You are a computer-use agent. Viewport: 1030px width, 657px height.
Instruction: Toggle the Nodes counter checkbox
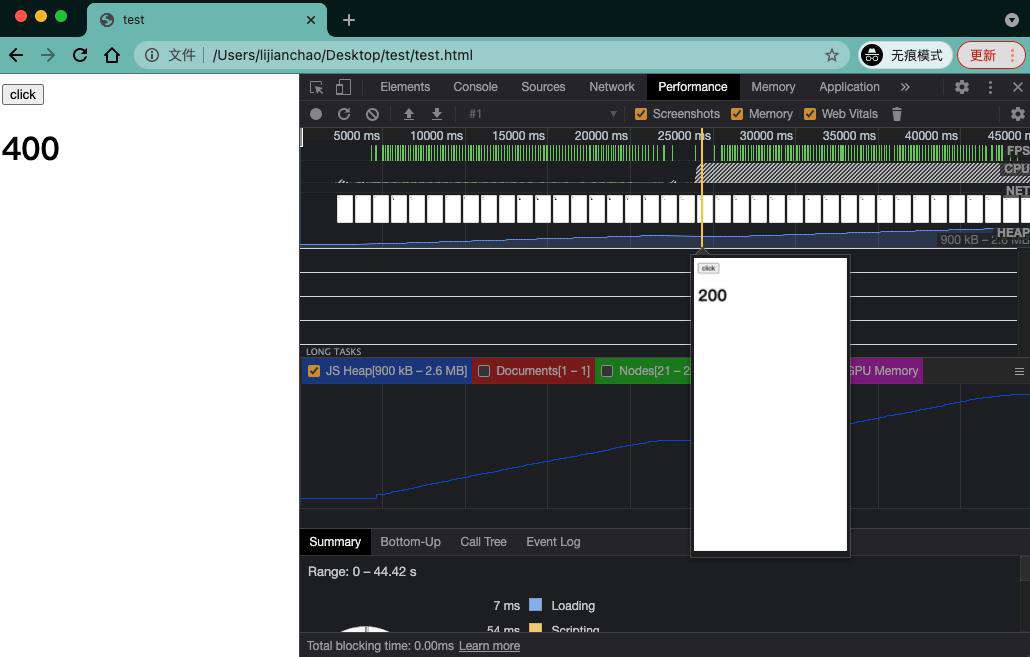(x=607, y=371)
